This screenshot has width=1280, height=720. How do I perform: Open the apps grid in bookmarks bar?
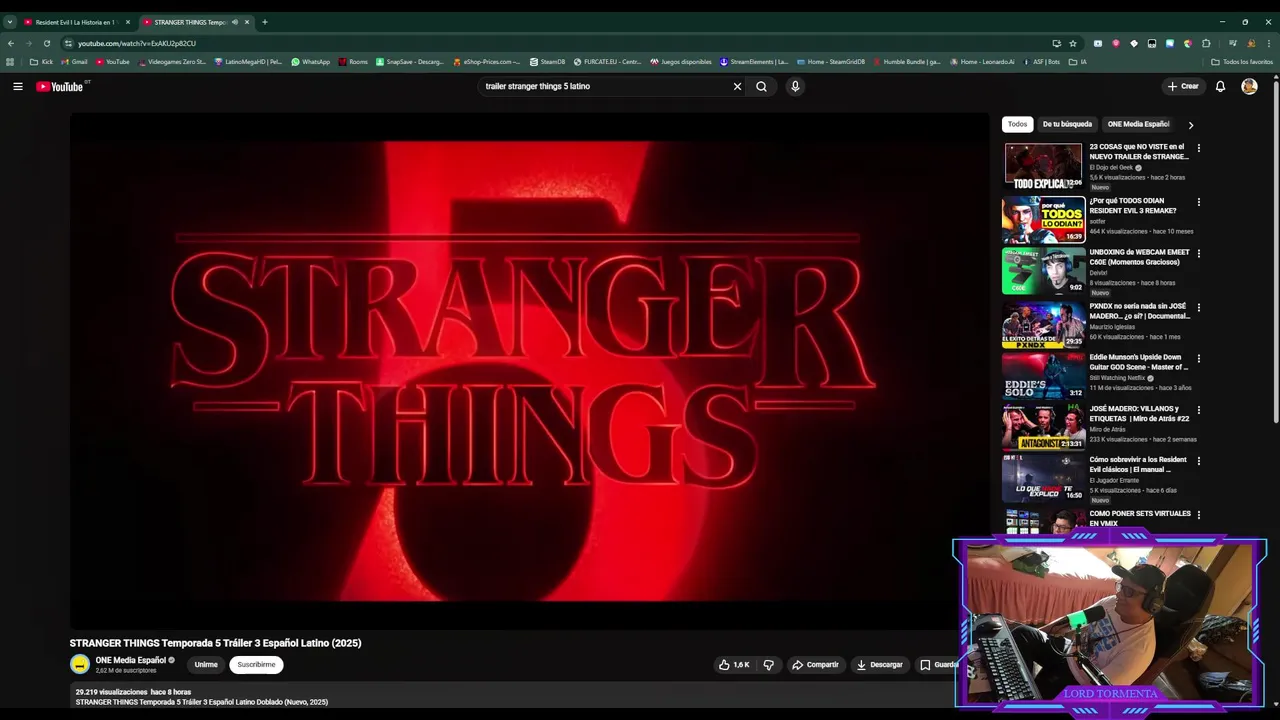pos(10,62)
